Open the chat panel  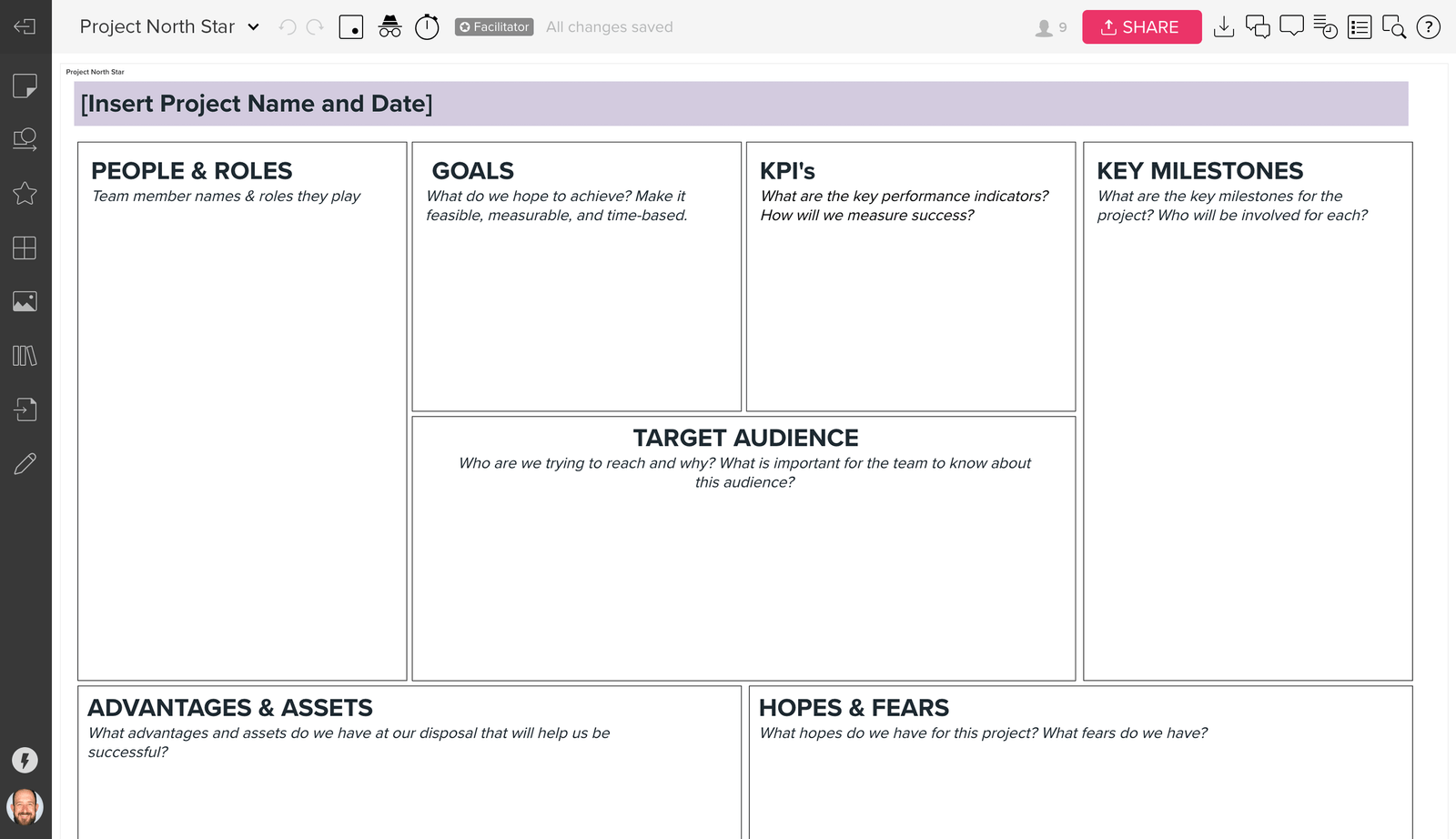coord(1258,27)
